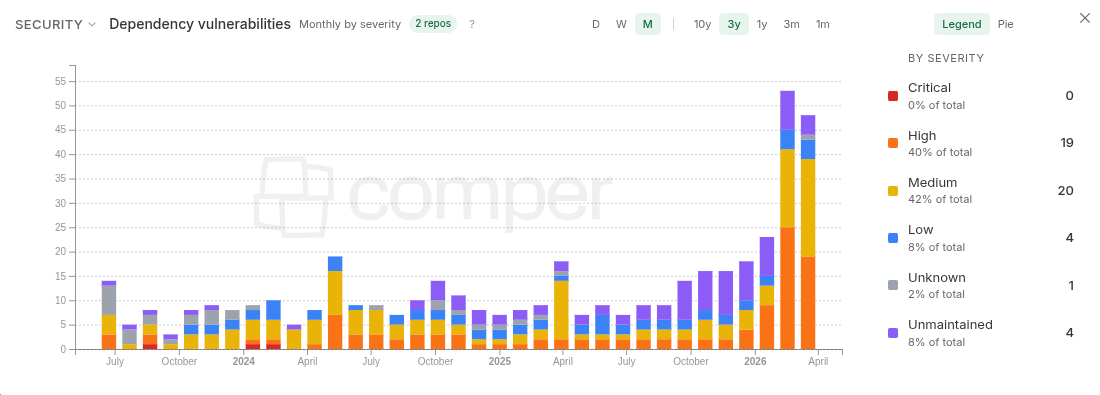This screenshot has height=395, width=1100.
Task: Select the Unmaintained legend label
Action: coord(950,324)
